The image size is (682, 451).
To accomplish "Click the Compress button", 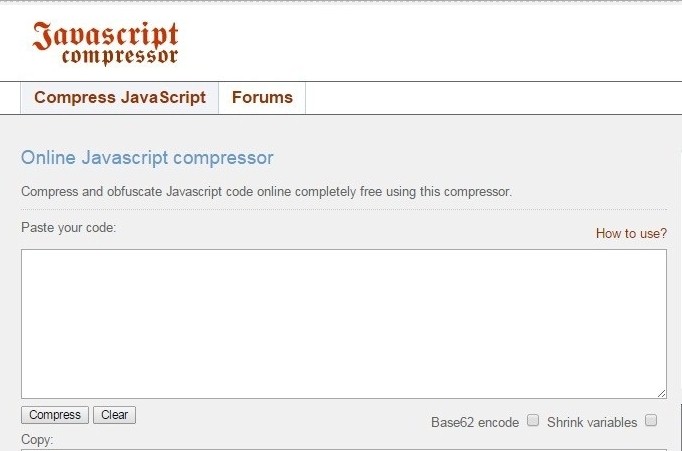I will point(55,415).
